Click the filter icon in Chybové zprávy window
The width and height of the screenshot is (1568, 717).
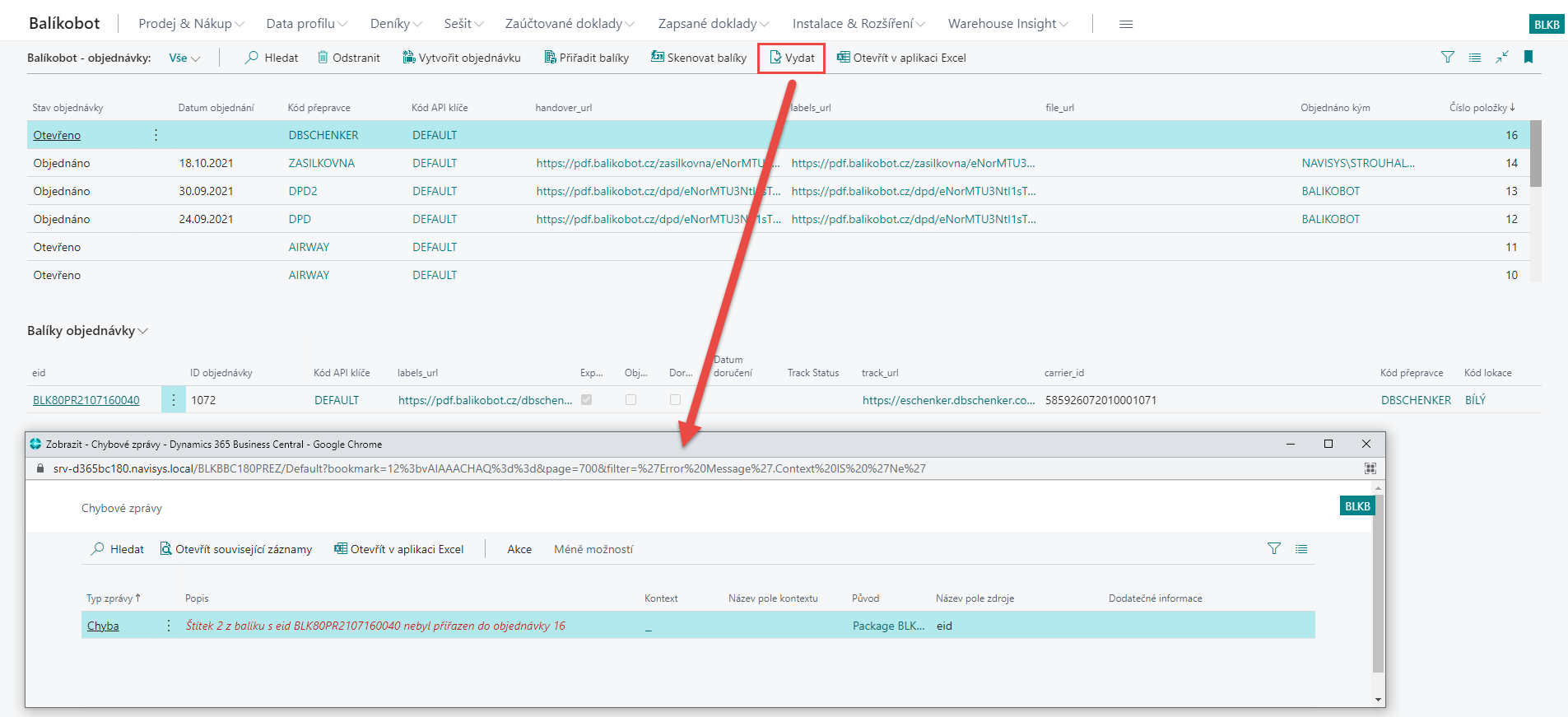coord(1274,548)
